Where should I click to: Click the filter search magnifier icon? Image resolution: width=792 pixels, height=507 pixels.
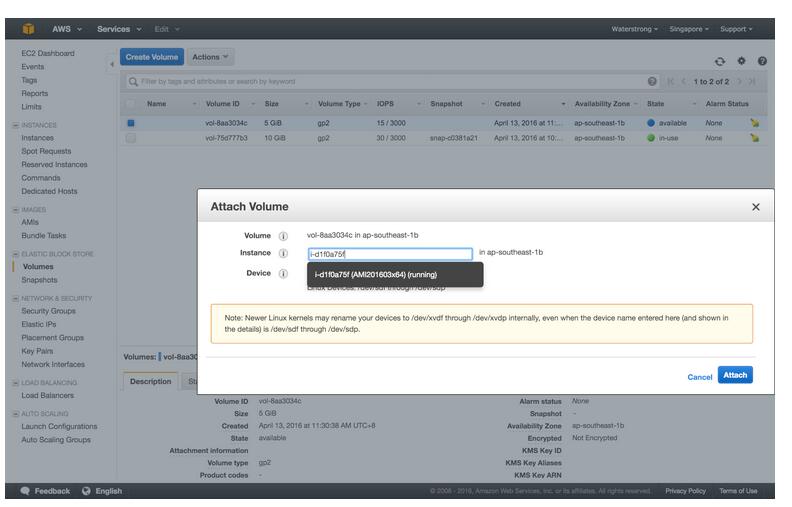point(133,82)
